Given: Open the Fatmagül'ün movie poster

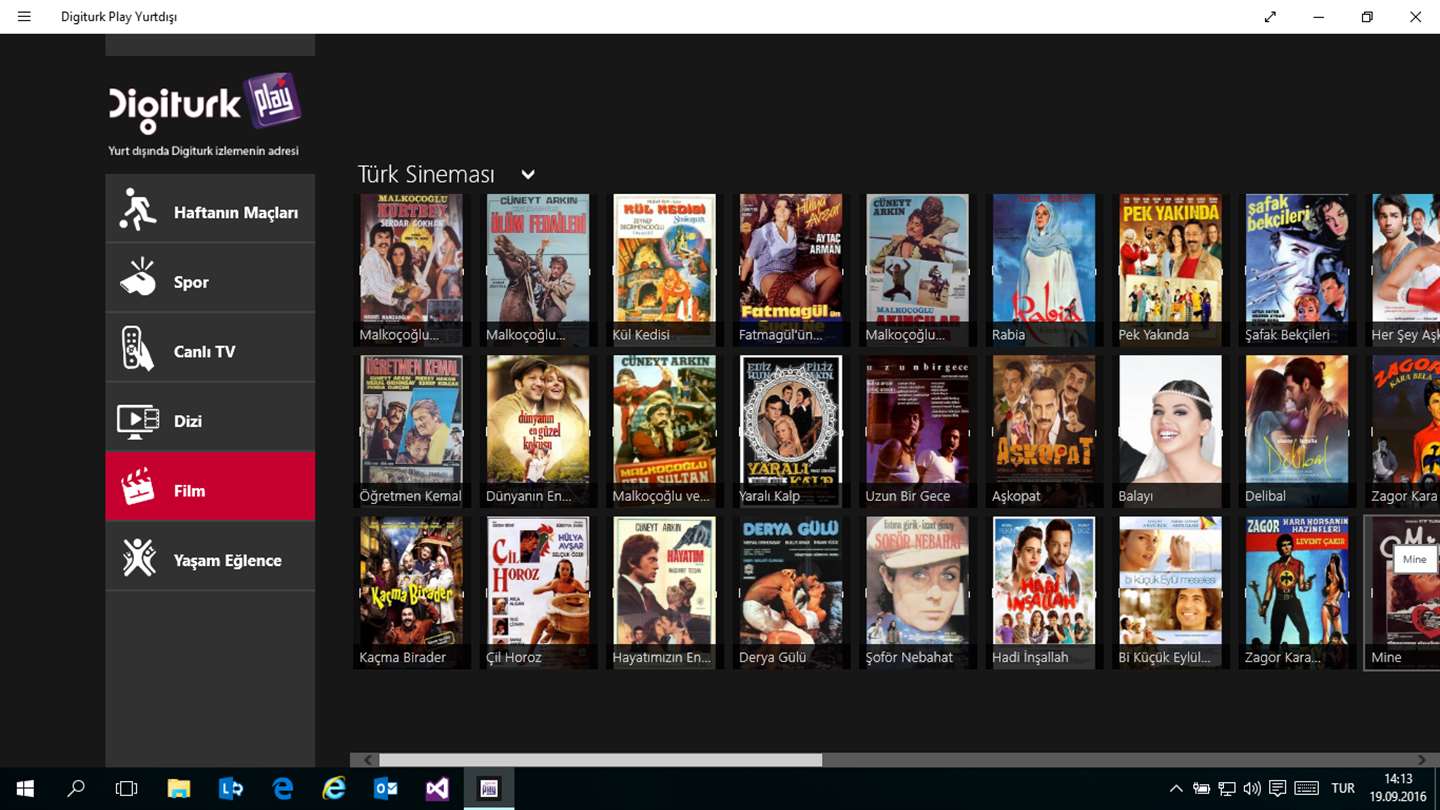Looking at the screenshot, I should (x=790, y=270).
